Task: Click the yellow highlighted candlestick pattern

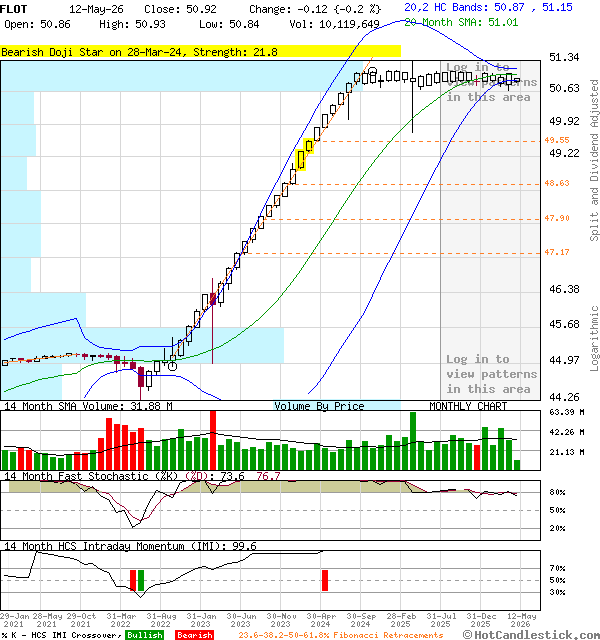Action: 304,154
